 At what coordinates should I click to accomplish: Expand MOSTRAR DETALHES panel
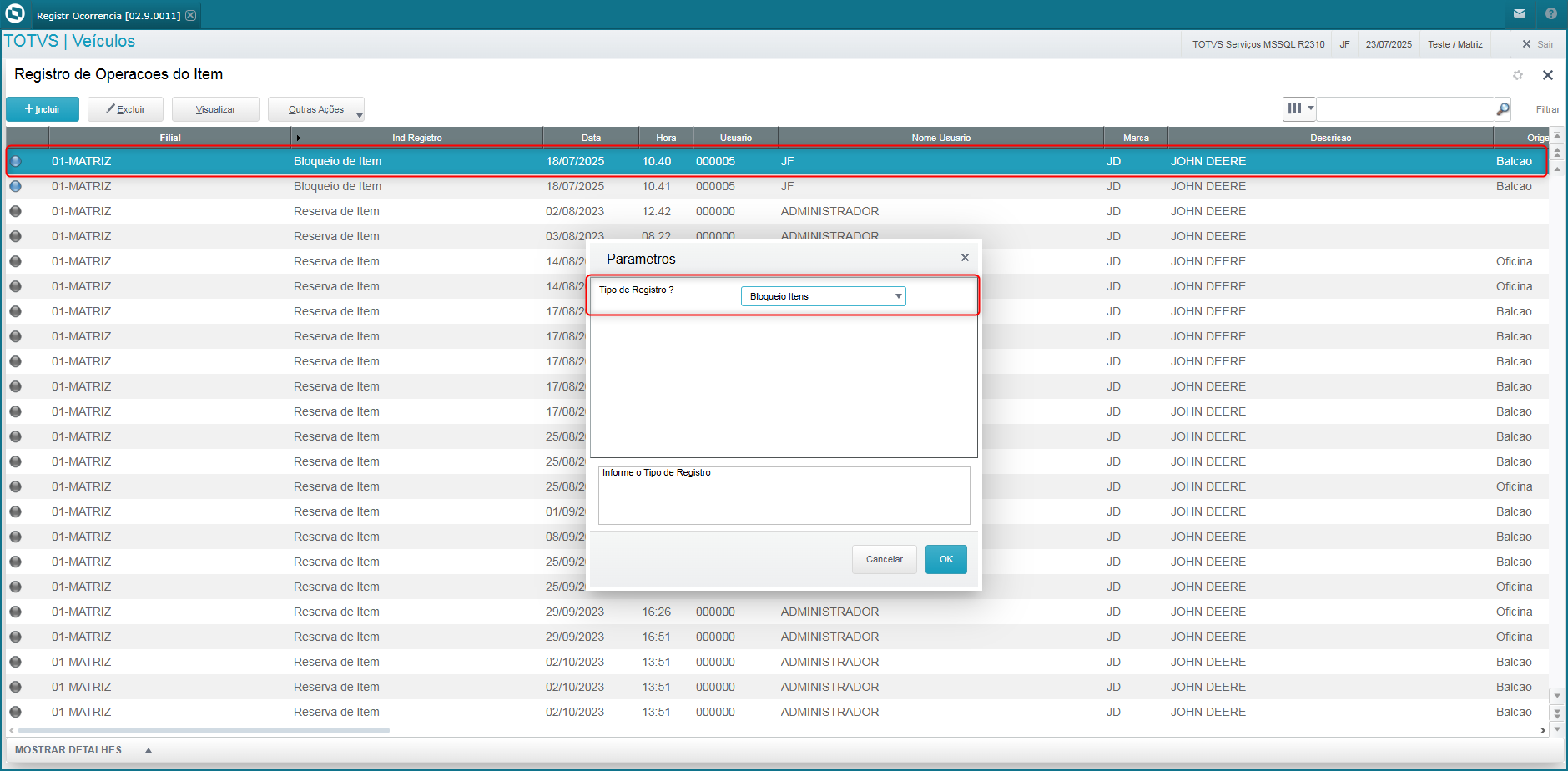(83, 750)
